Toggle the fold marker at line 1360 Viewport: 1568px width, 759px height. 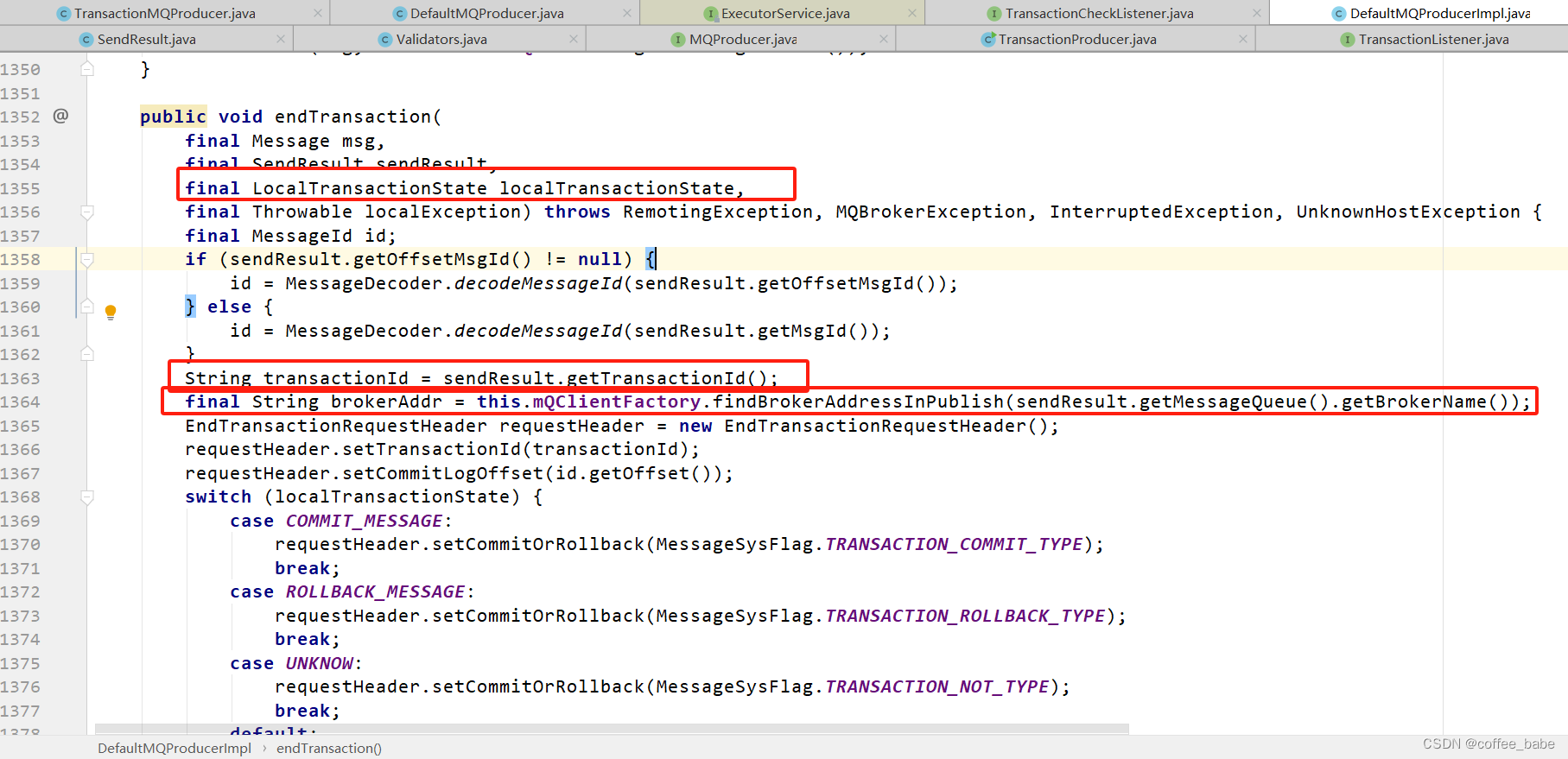click(87, 307)
